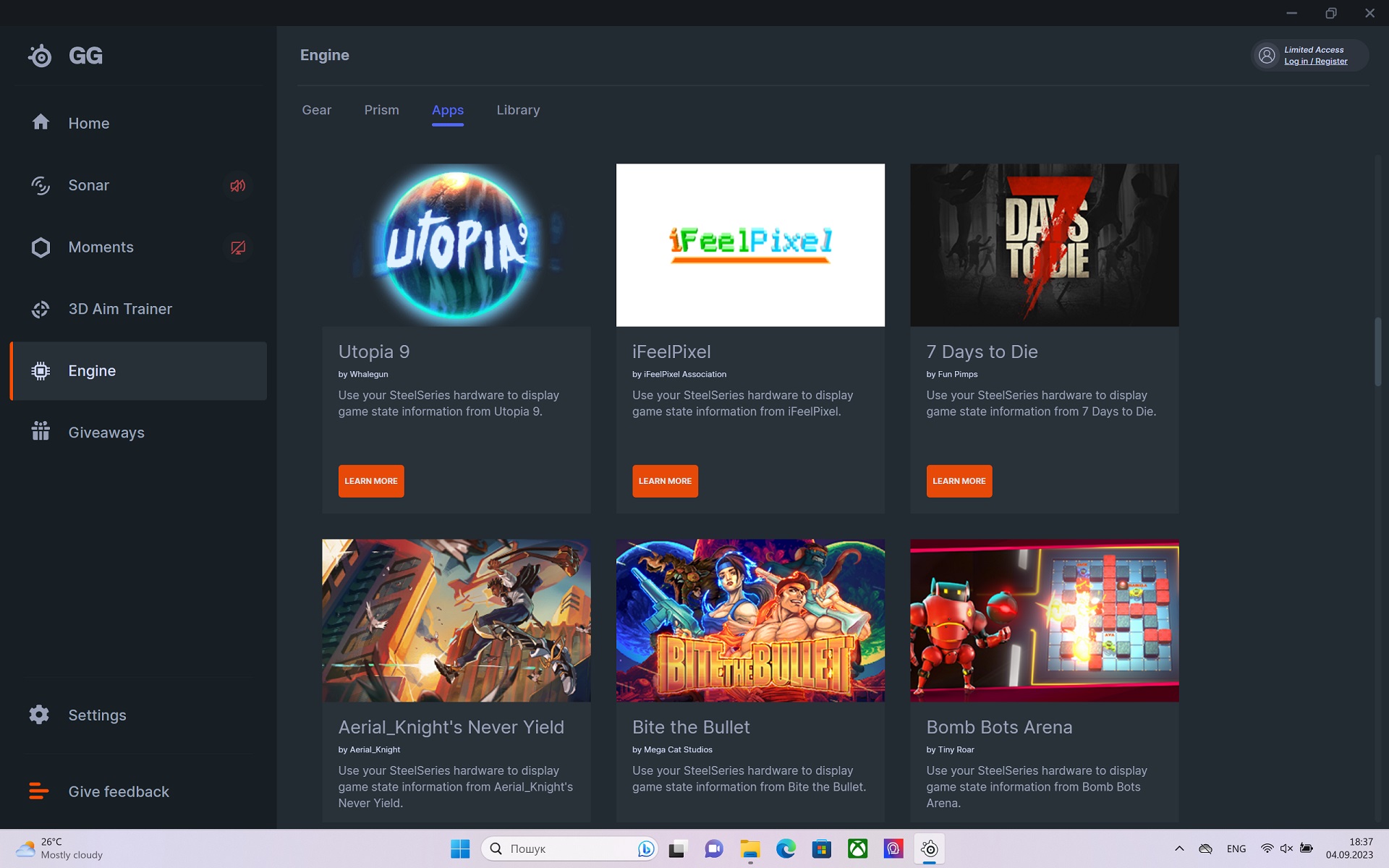Viewport: 1389px width, 868px height.
Task: Select the Apps tab
Action: click(x=448, y=110)
